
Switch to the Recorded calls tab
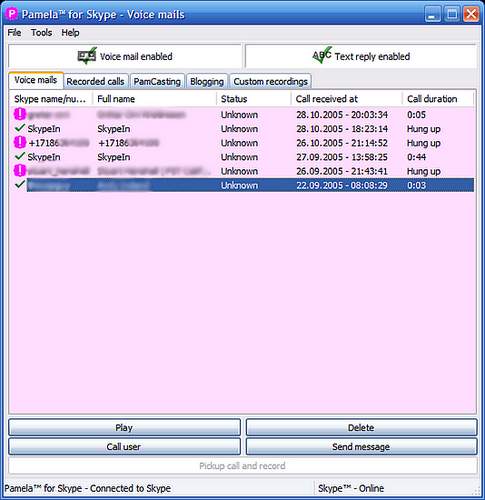[x=95, y=81]
